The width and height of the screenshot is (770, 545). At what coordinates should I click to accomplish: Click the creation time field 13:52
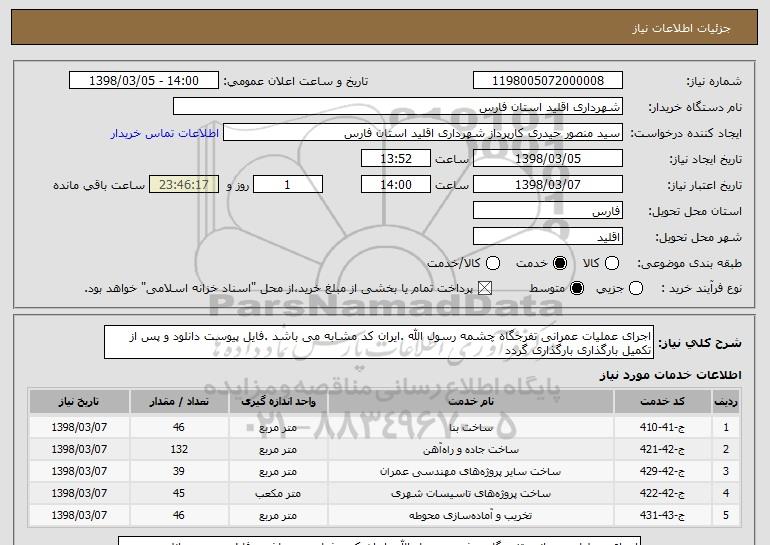396,159
